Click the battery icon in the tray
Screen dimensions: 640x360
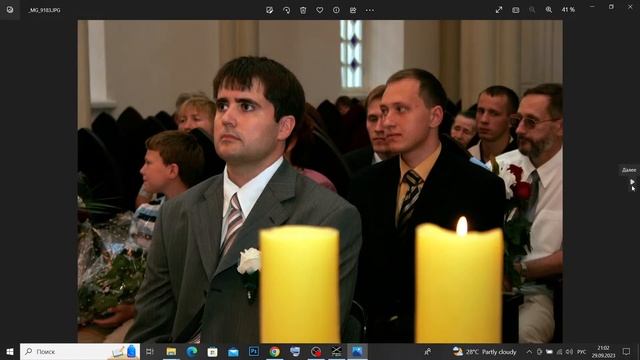click(549, 351)
